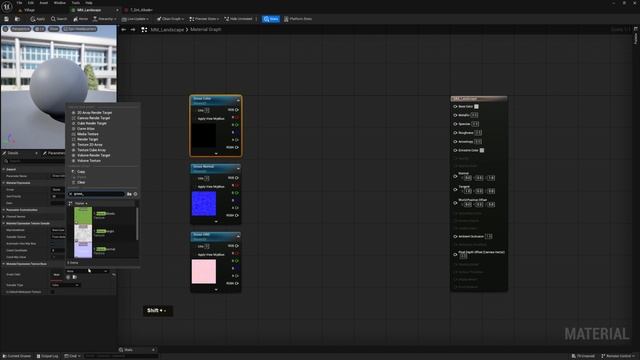Click the Platform Stats button
Screen dimensions: 640x360
coord(298,19)
